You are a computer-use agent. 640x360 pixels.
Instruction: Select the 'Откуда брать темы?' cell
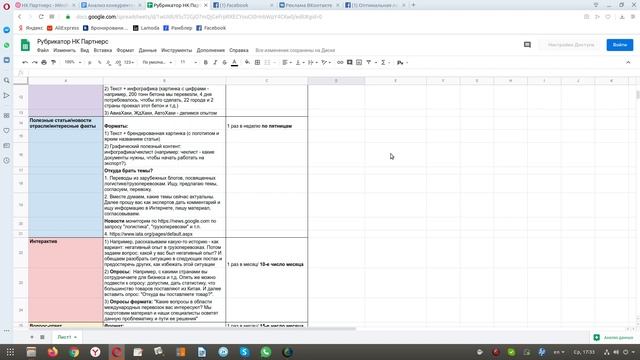click(164, 171)
